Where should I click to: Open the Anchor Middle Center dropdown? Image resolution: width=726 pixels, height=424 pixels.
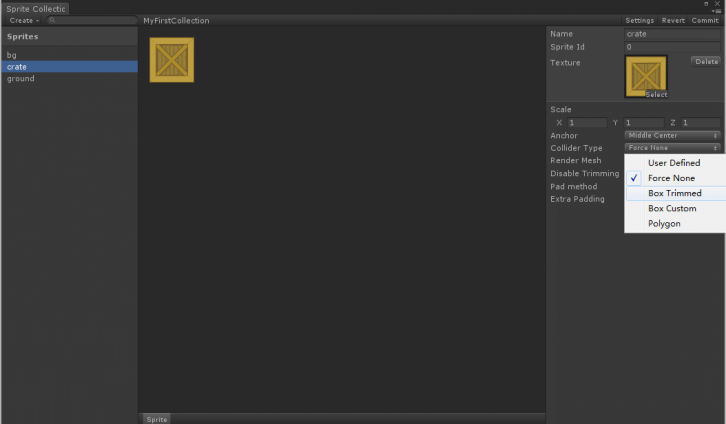[x=672, y=136]
